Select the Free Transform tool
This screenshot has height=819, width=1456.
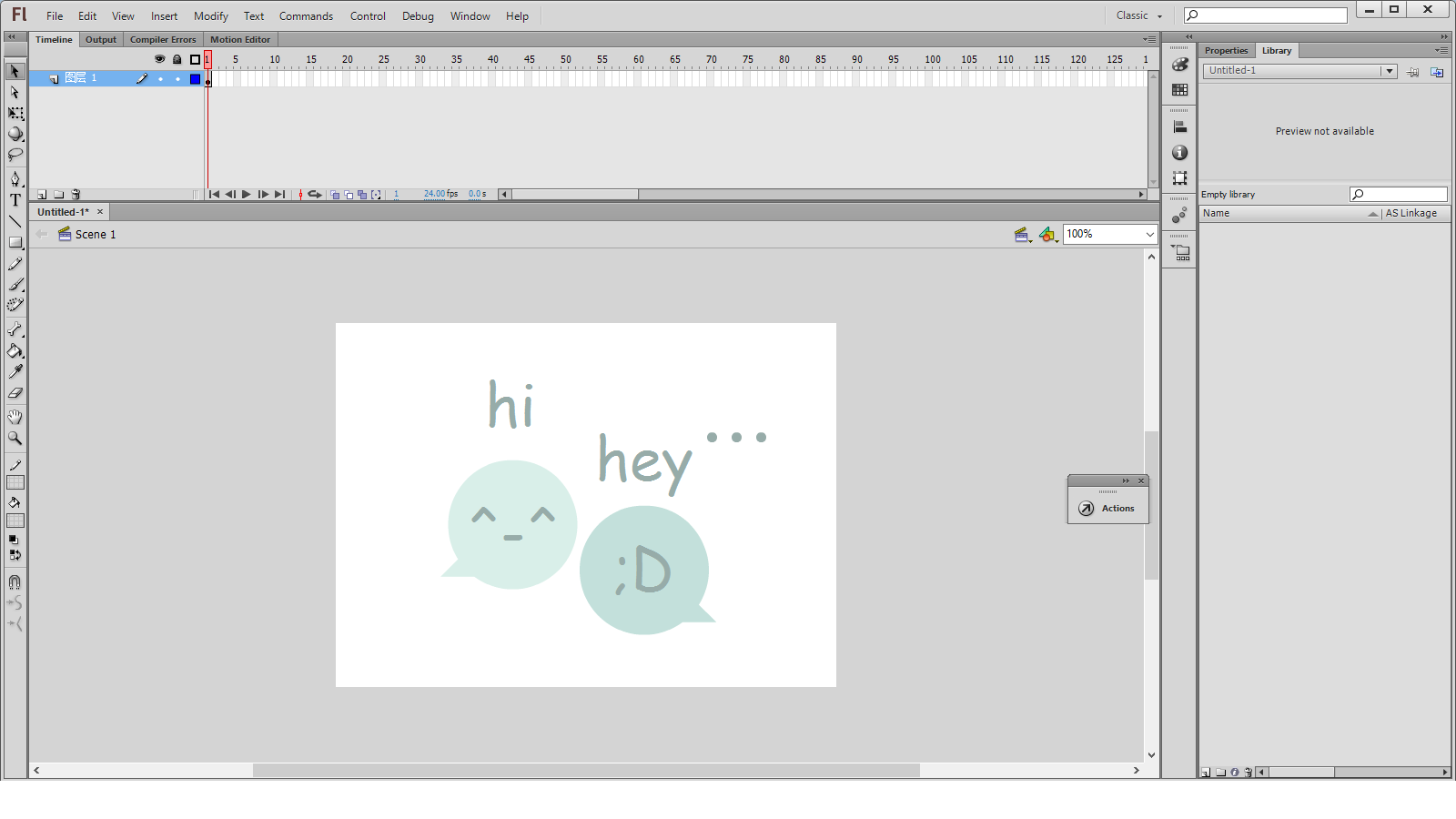tap(15, 113)
